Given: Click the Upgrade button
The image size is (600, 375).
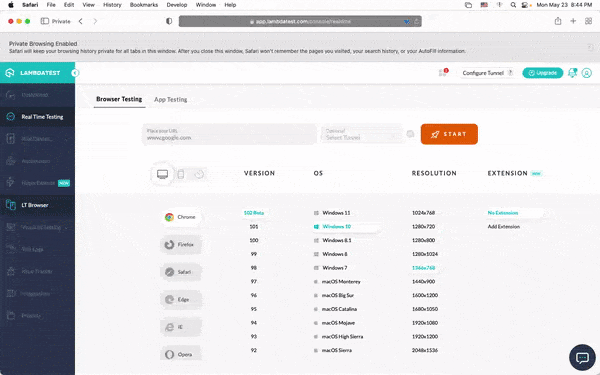Looking at the screenshot, I should pyautogui.click(x=543, y=73).
